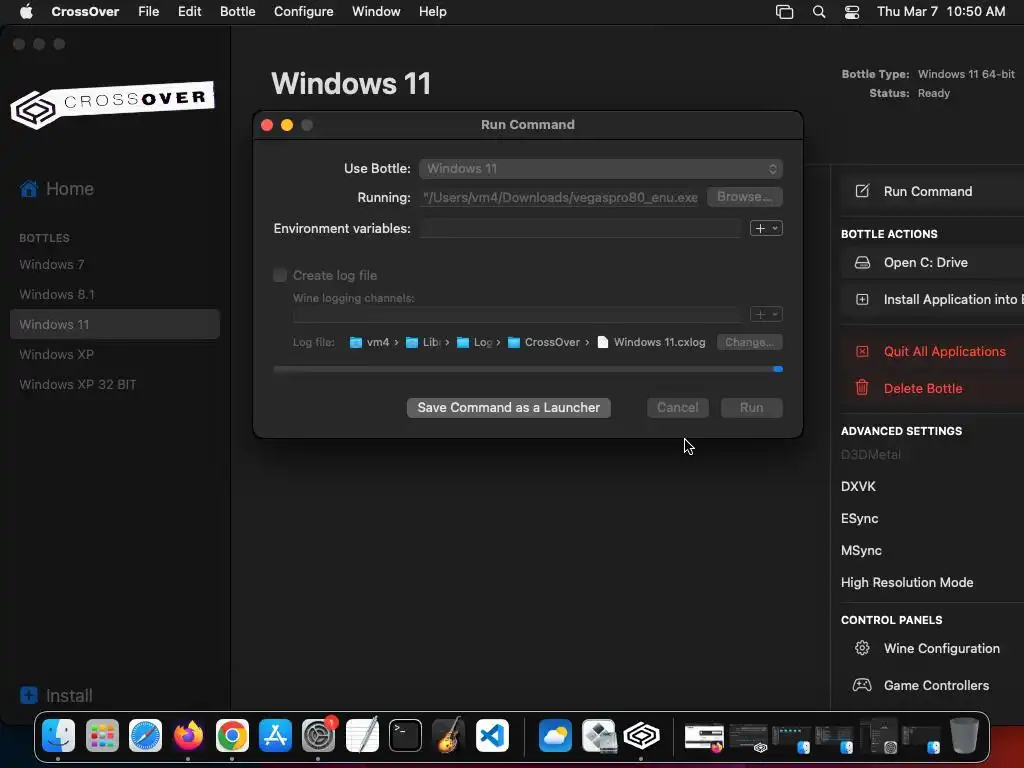
Task: Open Control Center in menu bar
Action: click(x=852, y=12)
